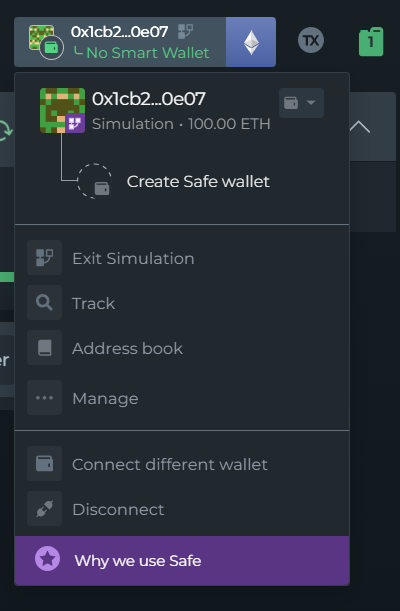The width and height of the screenshot is (400, 611).
Task: Toggle the account menu via header address
Action: (x=120, y=32)
